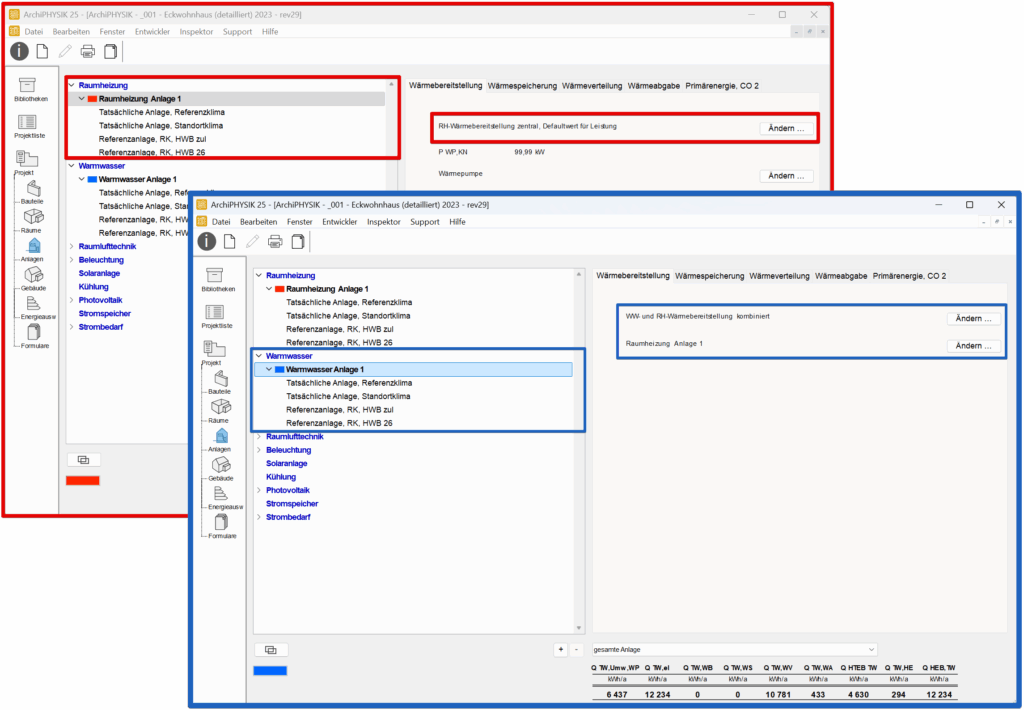Click Ändern next to Raumheizung Anlage 1

point(973,346)
